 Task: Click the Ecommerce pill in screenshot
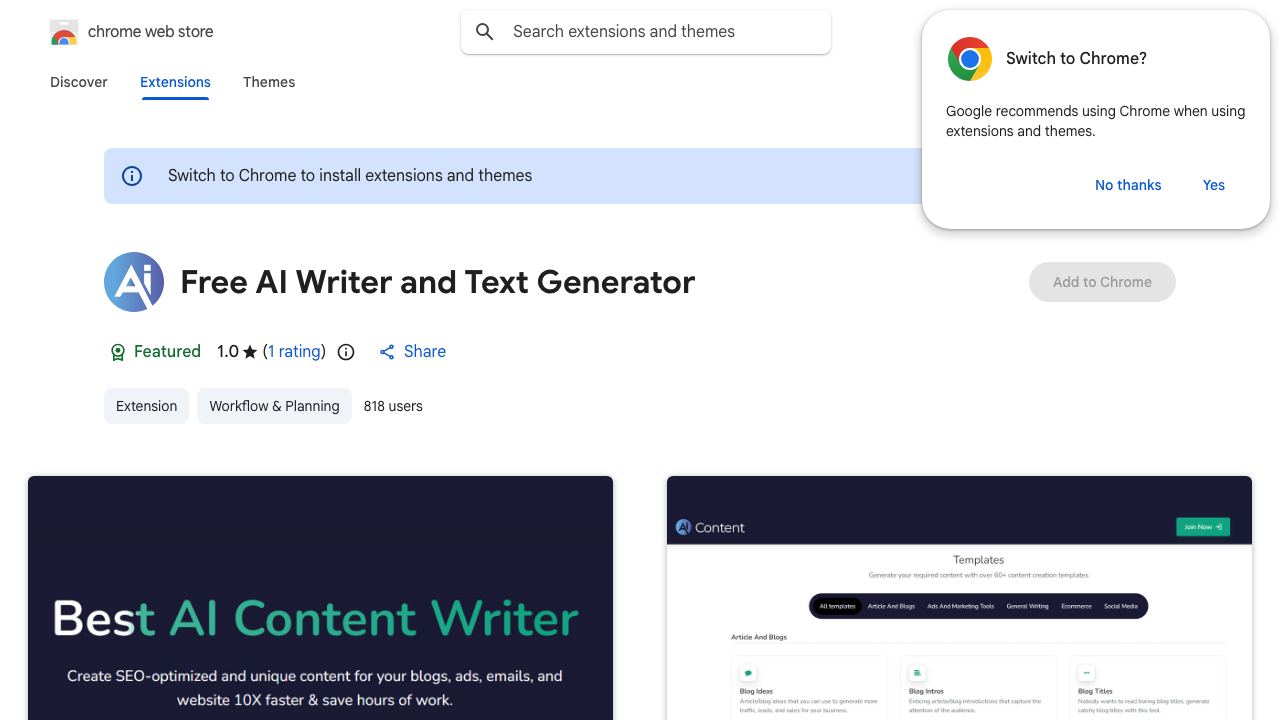1076,606
